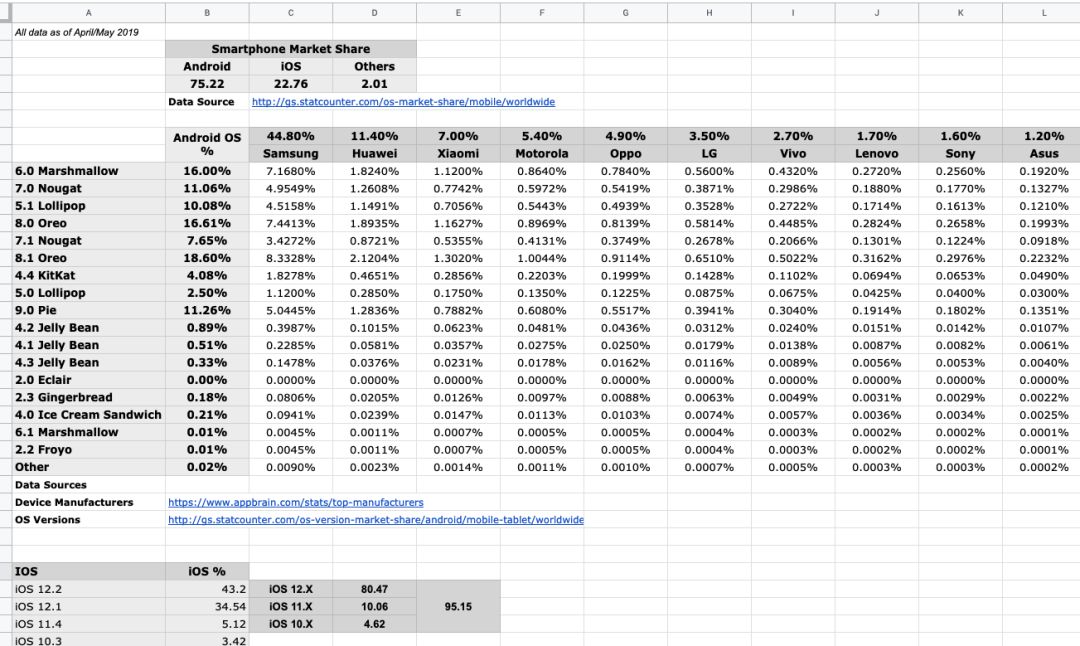The width and height of the screenshot is (1080, 646).
Task: Open the statcounter OS market share link
Action: pos(403,102)
